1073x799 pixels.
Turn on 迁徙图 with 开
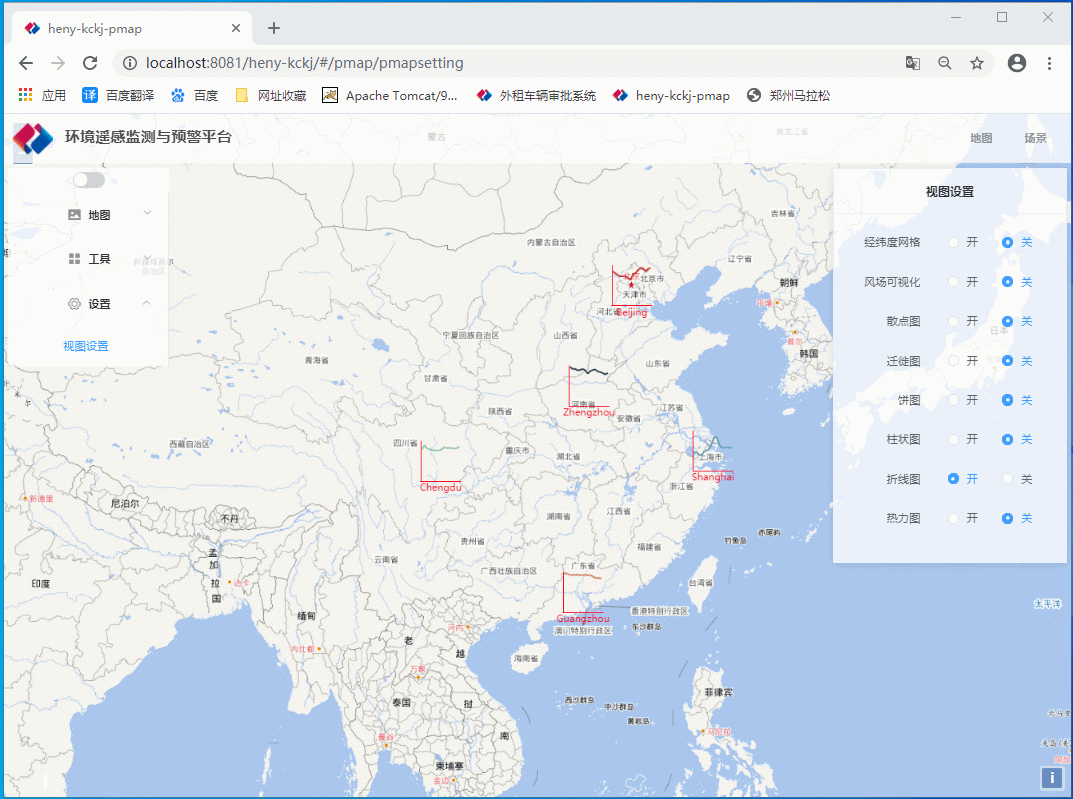point(963,361)
